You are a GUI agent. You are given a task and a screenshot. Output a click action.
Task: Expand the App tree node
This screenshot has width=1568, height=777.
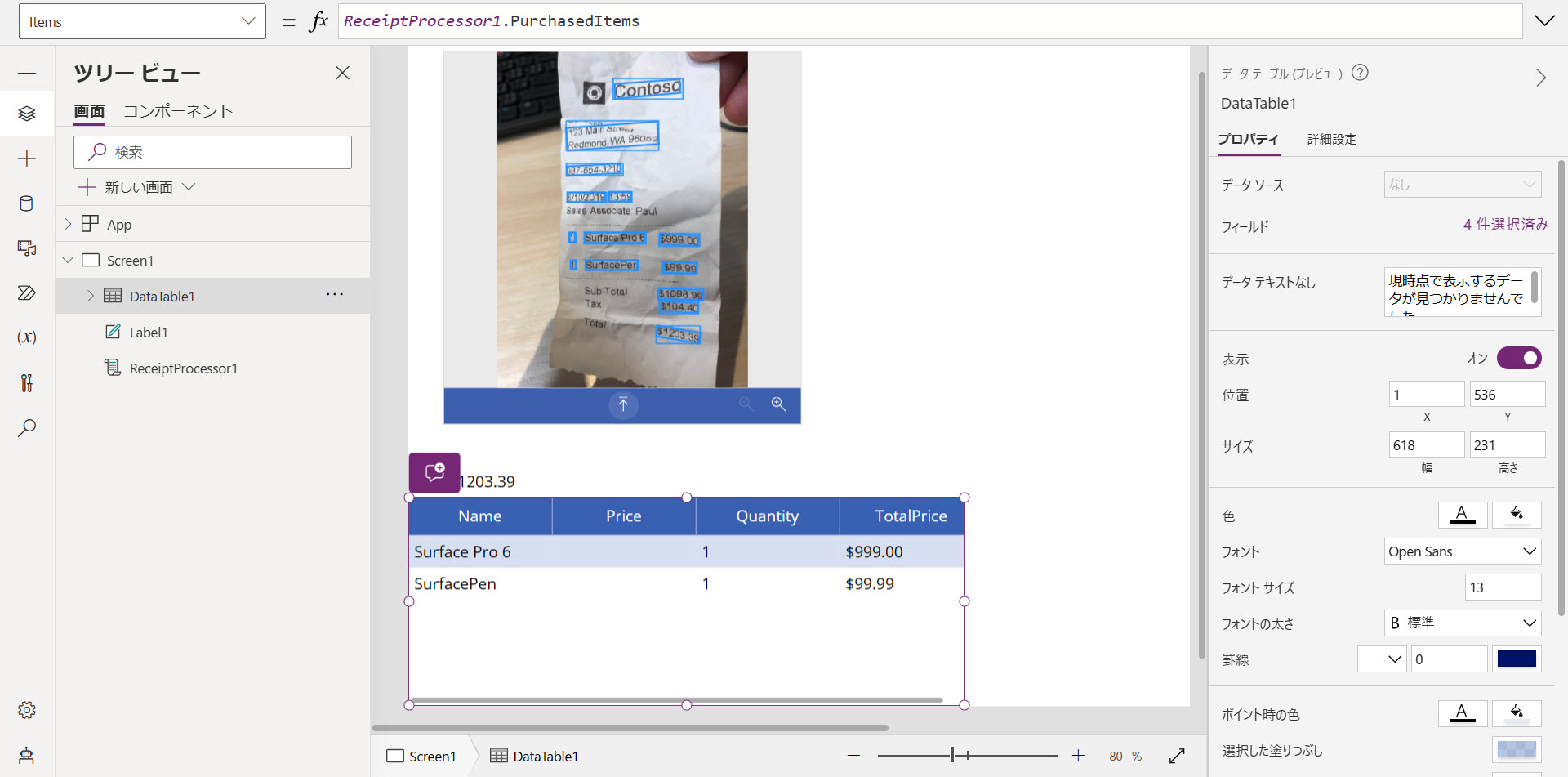[69, 224]
